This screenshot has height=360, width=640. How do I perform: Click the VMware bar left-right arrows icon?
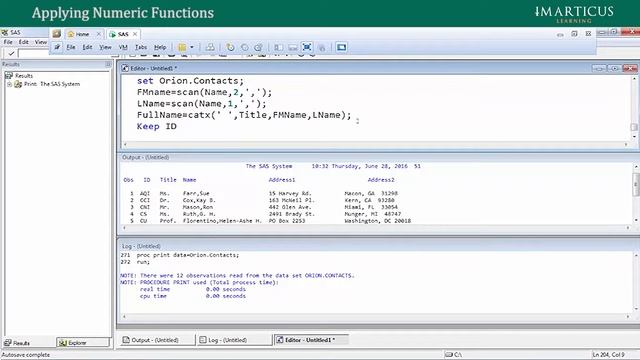pos(560,35)
